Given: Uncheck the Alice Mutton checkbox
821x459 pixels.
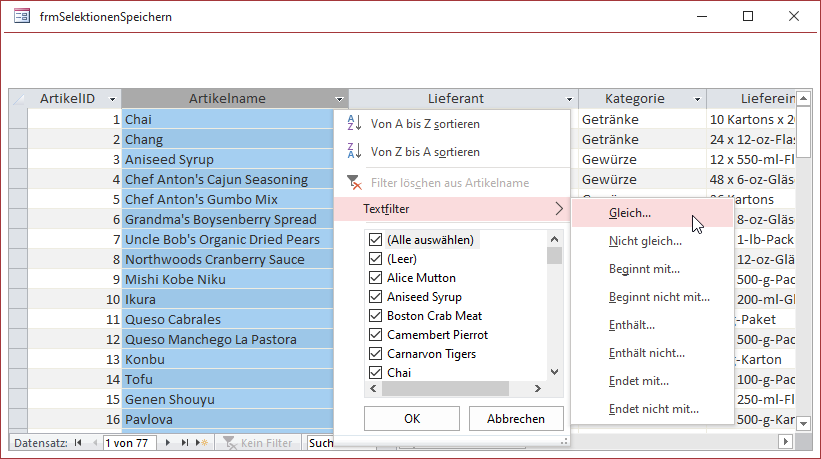Looking at the screenshot, I should pos(376,278).
